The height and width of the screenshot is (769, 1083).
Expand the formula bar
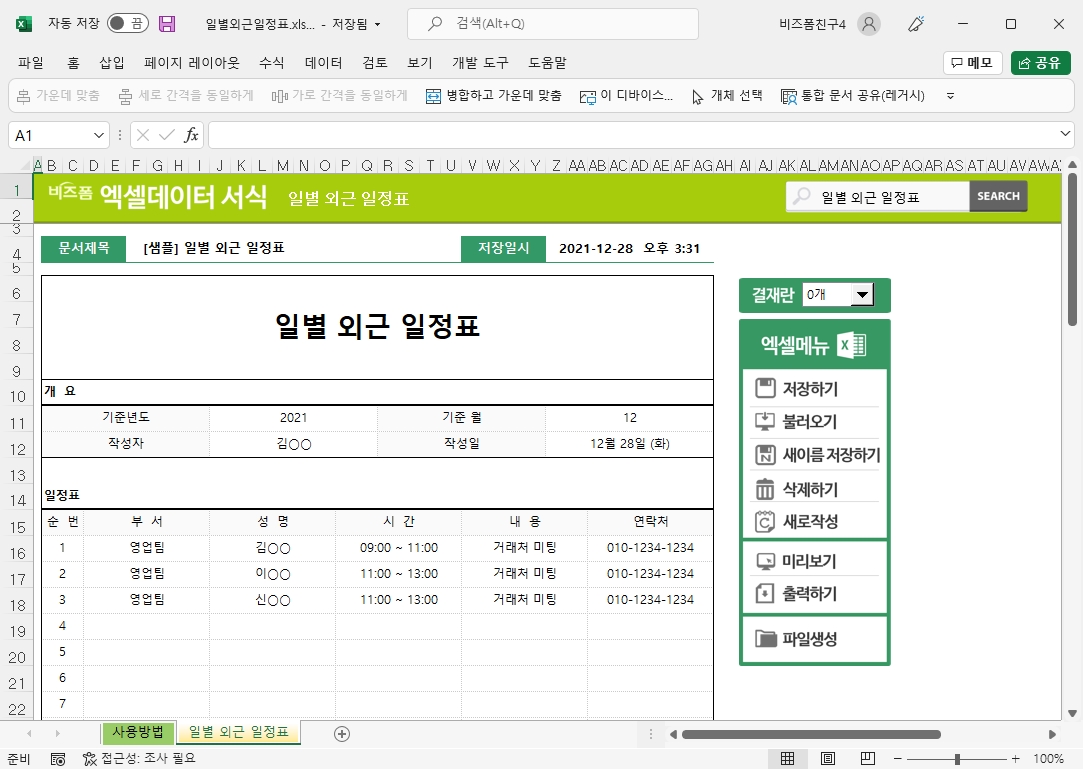click(x=1065, y=134)
